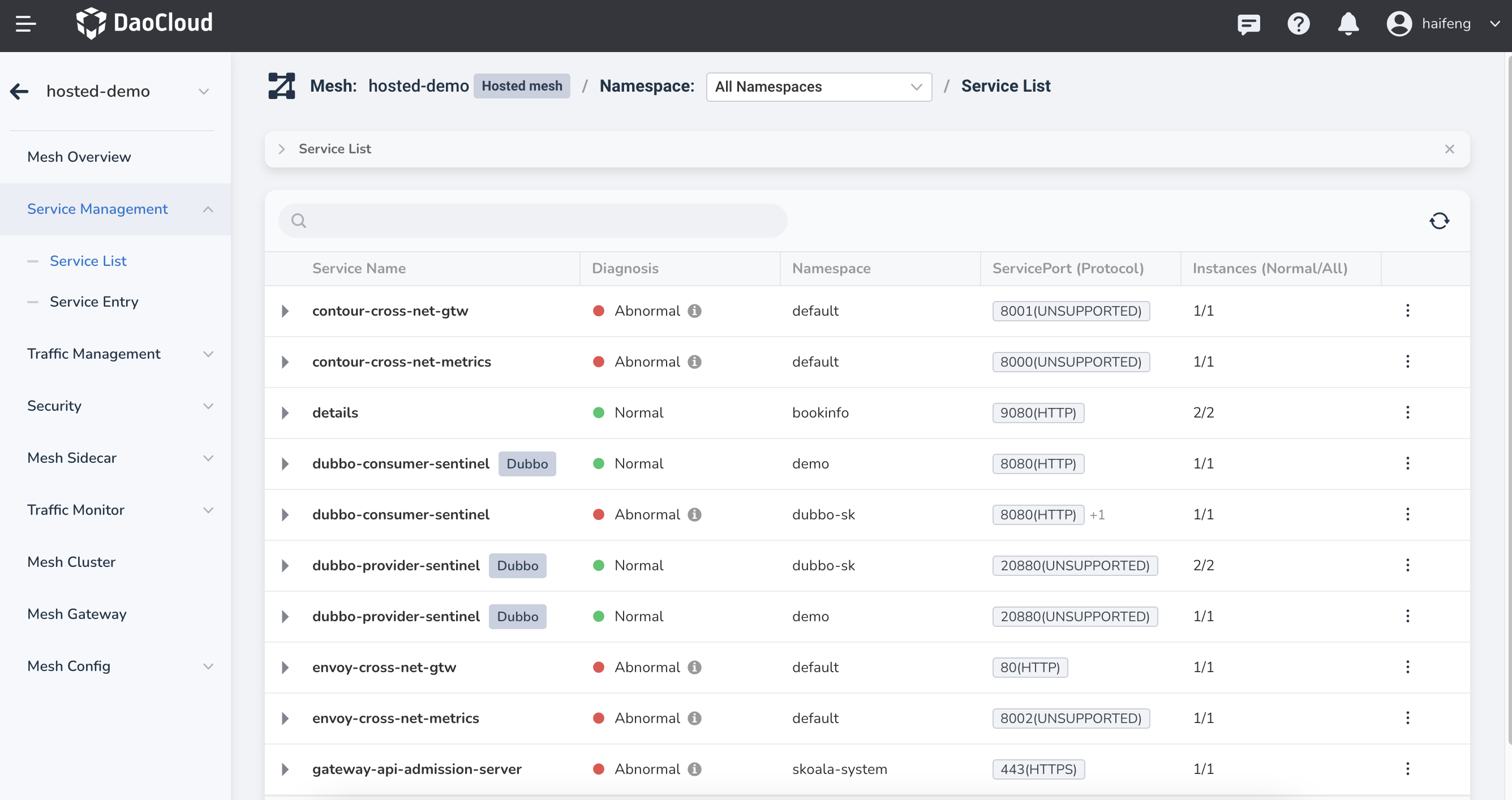Open the All Namespaces dropdown
This screenshot has width=1512, height=800.
point(819,87)
